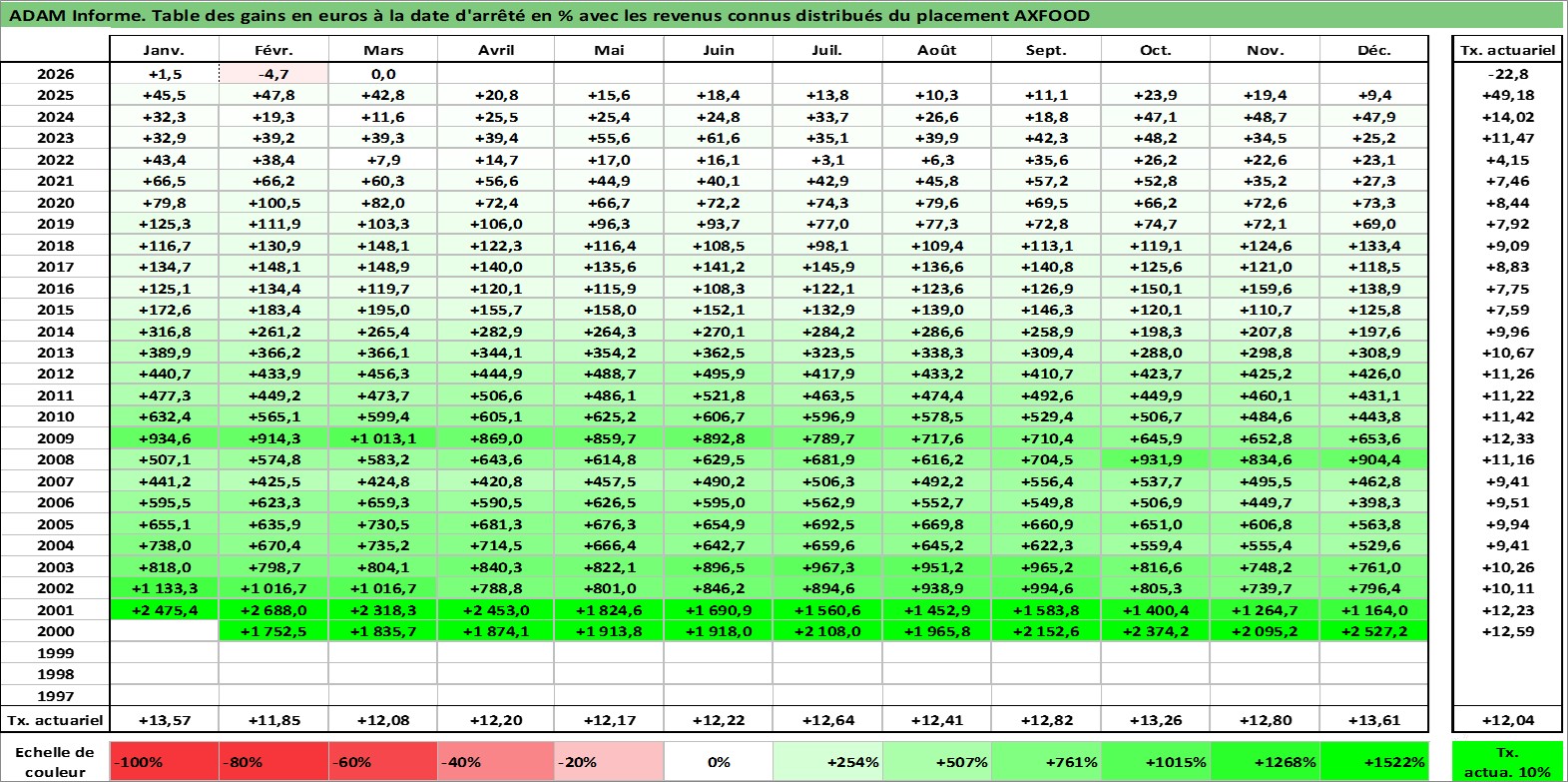1568x782 pixels.
Task: Select cell +904,4 in 2008 row
Action: tap(1373, 459)
